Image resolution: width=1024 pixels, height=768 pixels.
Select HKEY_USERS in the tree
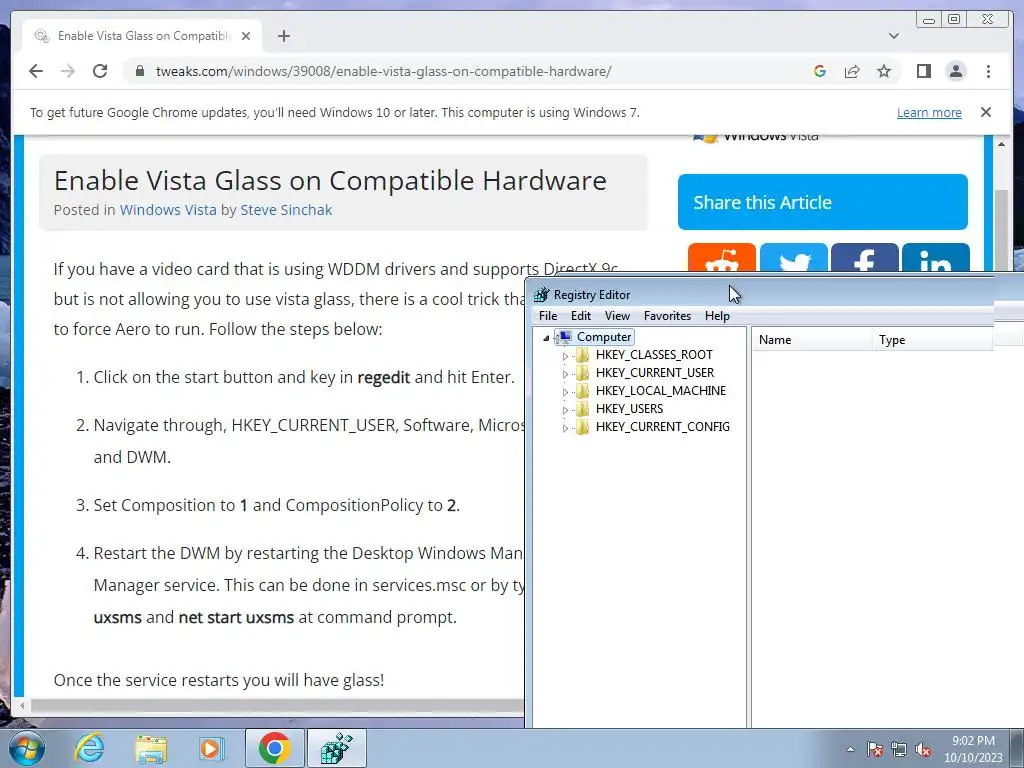pos(629,409)
